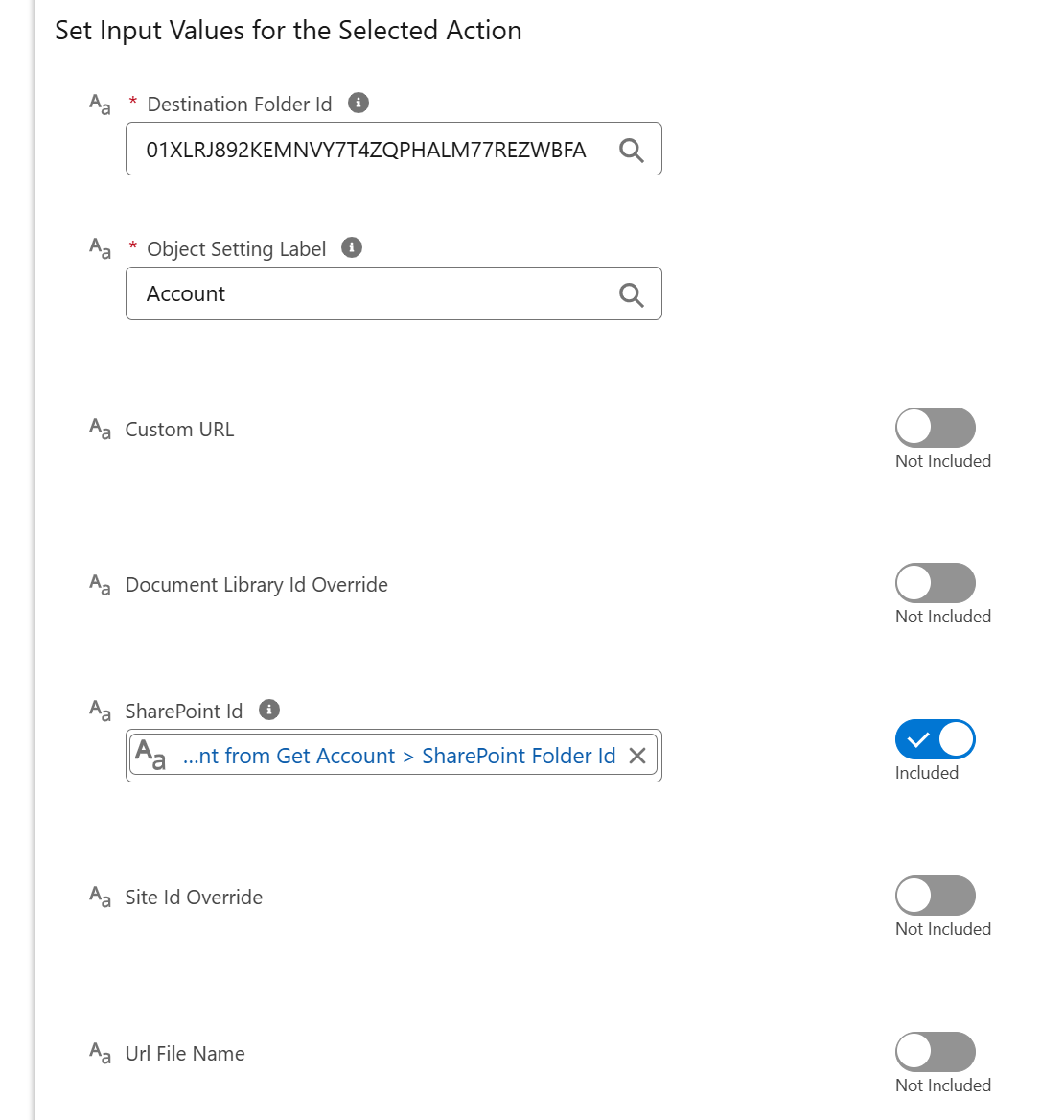Click Destination Folder Id input field
Viewport: 1064px width, 1120px height.
[x=393, y=149]
